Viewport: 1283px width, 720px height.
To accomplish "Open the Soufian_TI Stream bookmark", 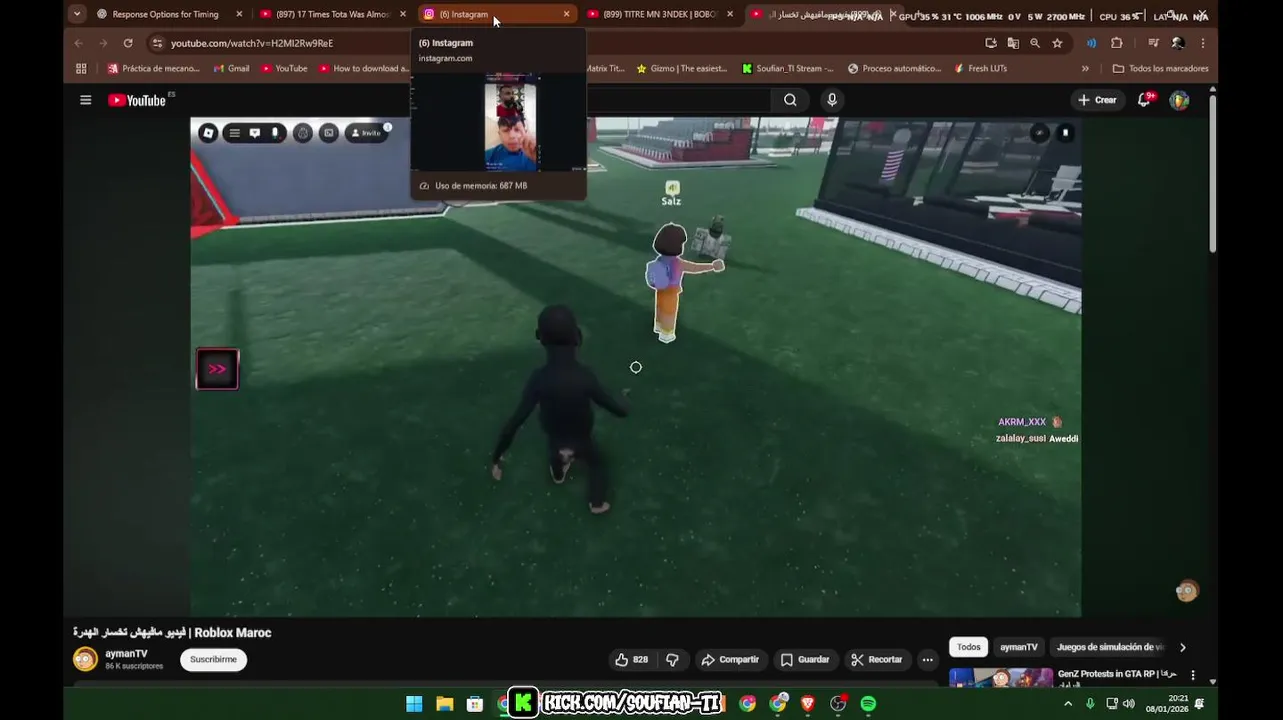I will 787,69.
